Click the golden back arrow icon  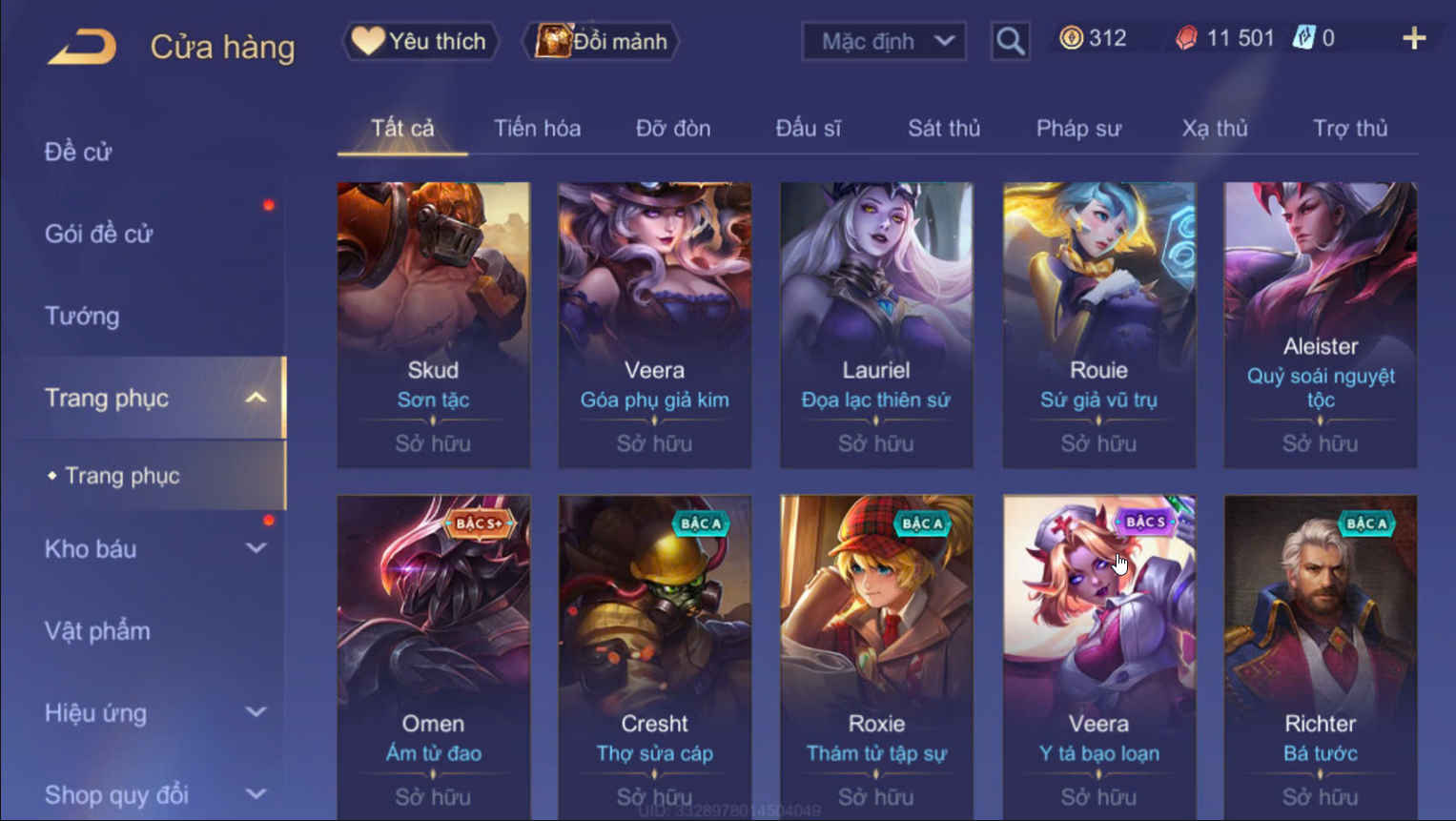click(82, 46)
